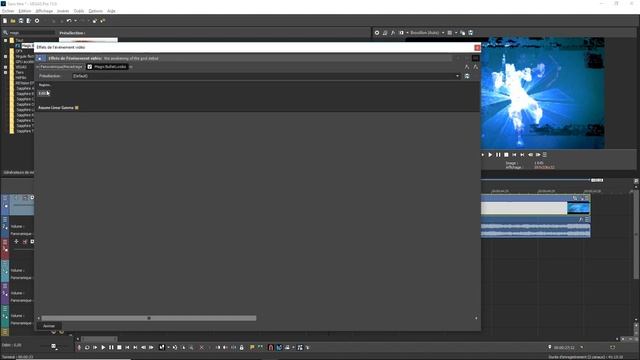Image resolution: width=640 pixels, height=360 pixels.
Task: Open the Insérer menu
Action: coord(63,11)
